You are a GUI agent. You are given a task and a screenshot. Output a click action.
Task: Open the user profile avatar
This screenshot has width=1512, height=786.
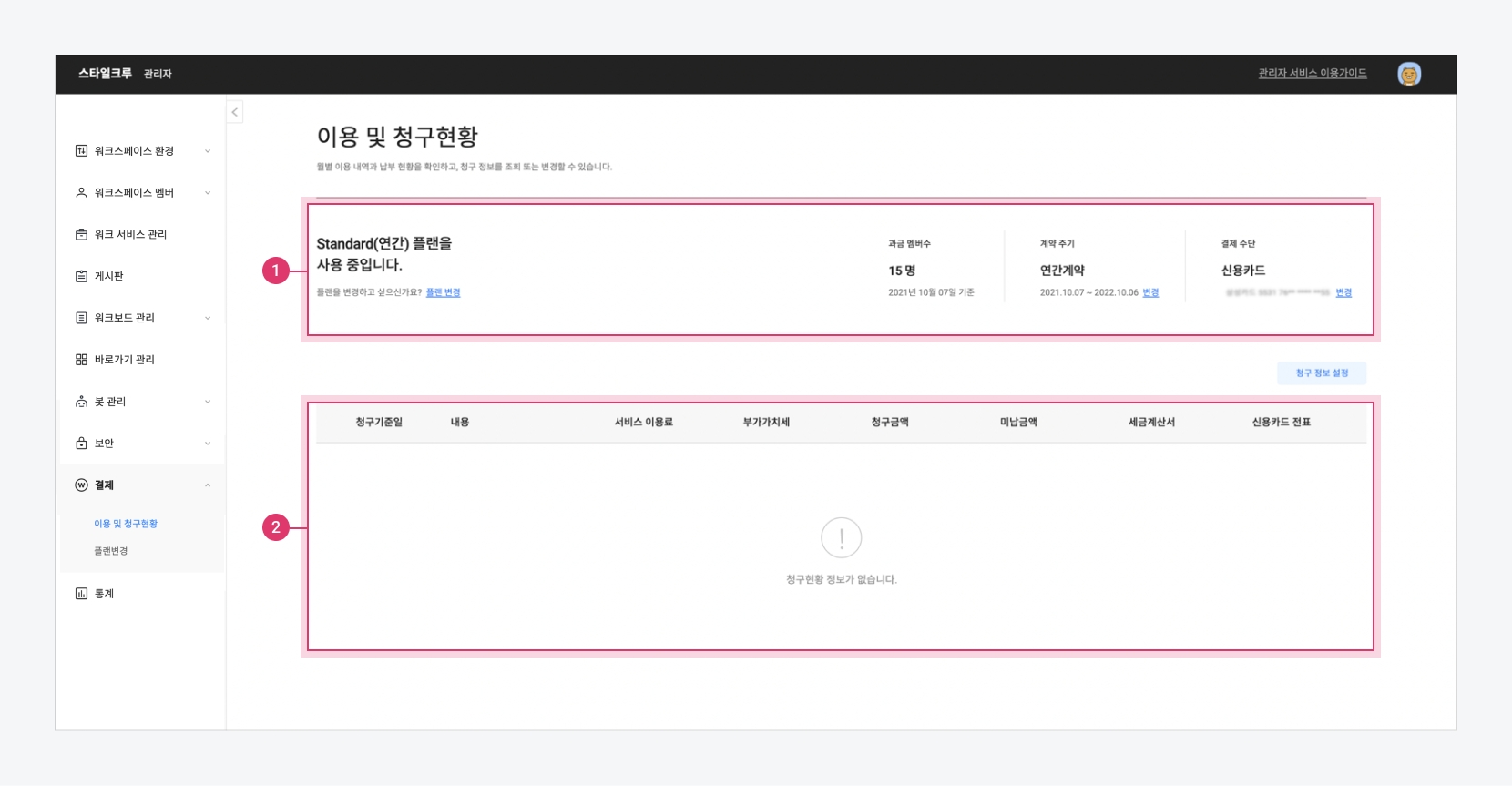click(1409, 74)
